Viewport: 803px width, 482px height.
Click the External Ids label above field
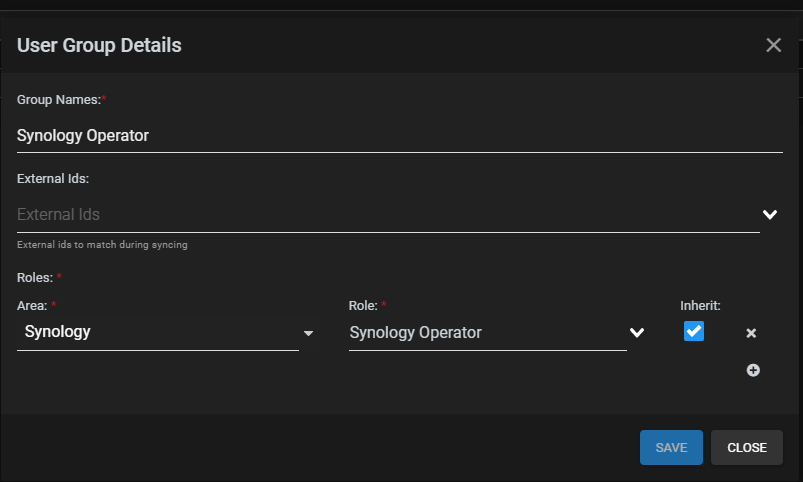pyautogui.click(x=53, y=178)
